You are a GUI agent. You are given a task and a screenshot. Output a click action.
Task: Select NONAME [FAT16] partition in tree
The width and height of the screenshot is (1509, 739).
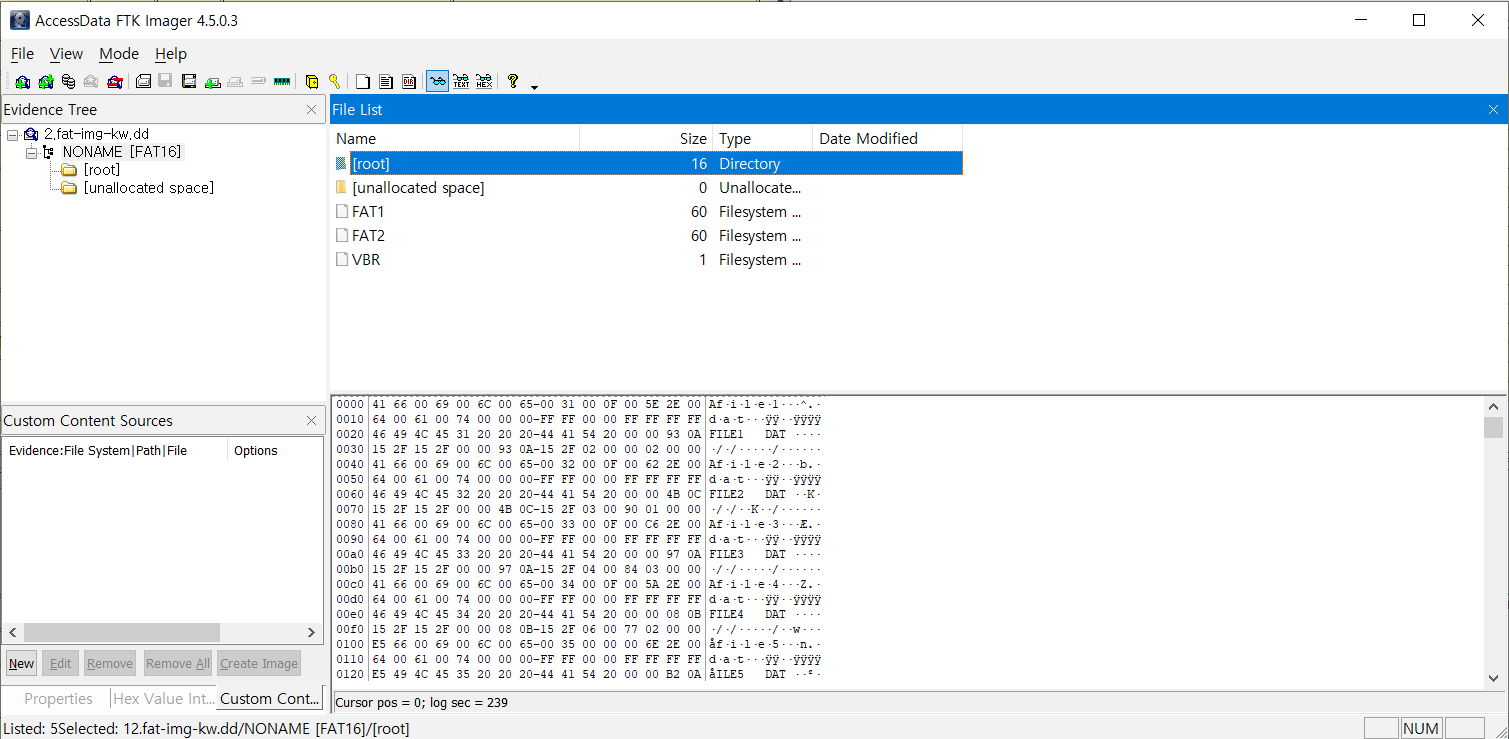click(122, 152)
